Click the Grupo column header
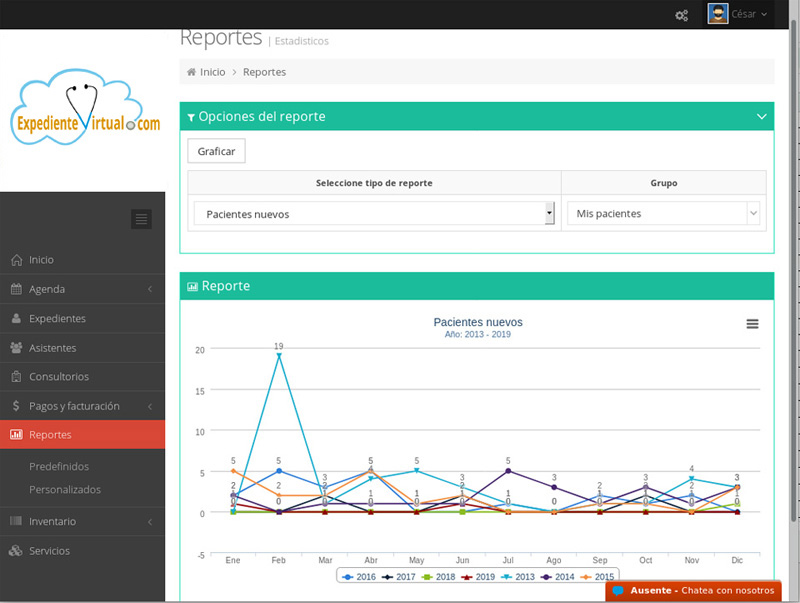 pos(664,183)
